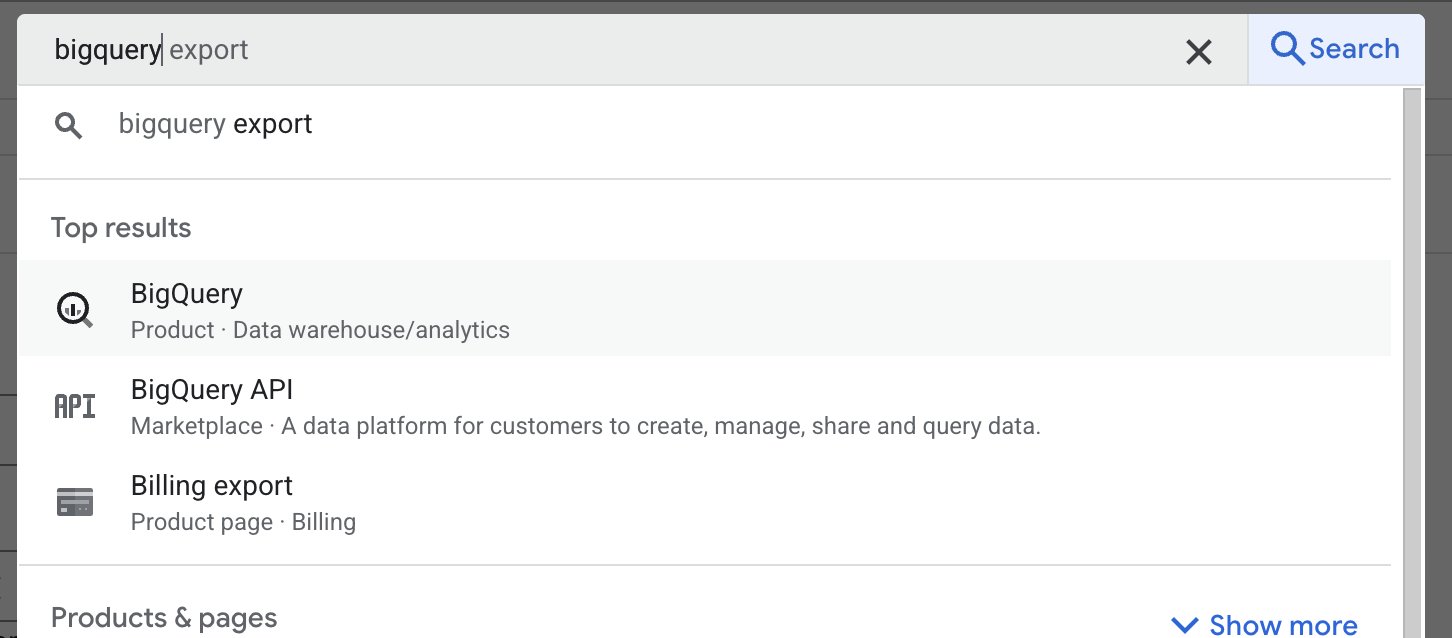This screenshot has height=638, width=1452.
Task: Click the Marketplace description under BigQuery API
Action: click(585, 427)
